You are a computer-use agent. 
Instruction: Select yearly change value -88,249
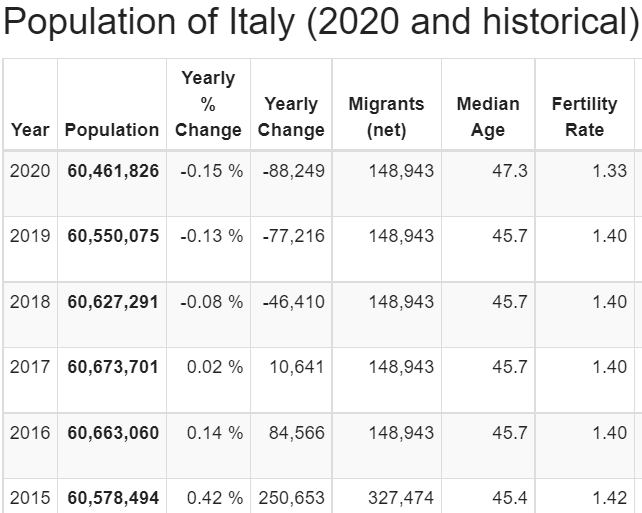(294, 171)
